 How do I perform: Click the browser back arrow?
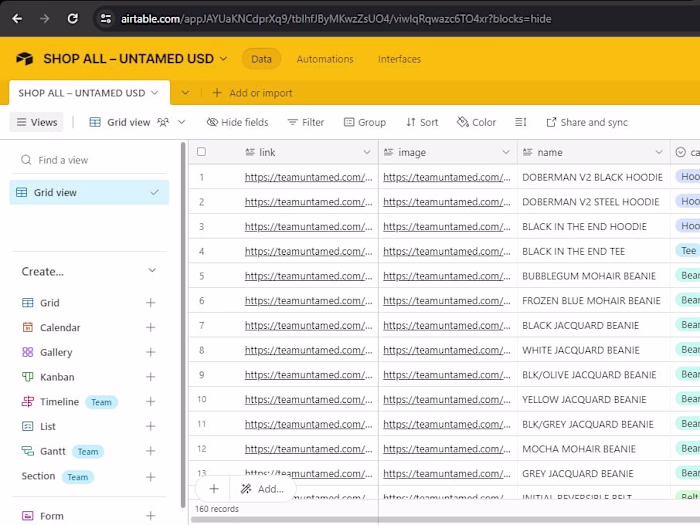17,19
